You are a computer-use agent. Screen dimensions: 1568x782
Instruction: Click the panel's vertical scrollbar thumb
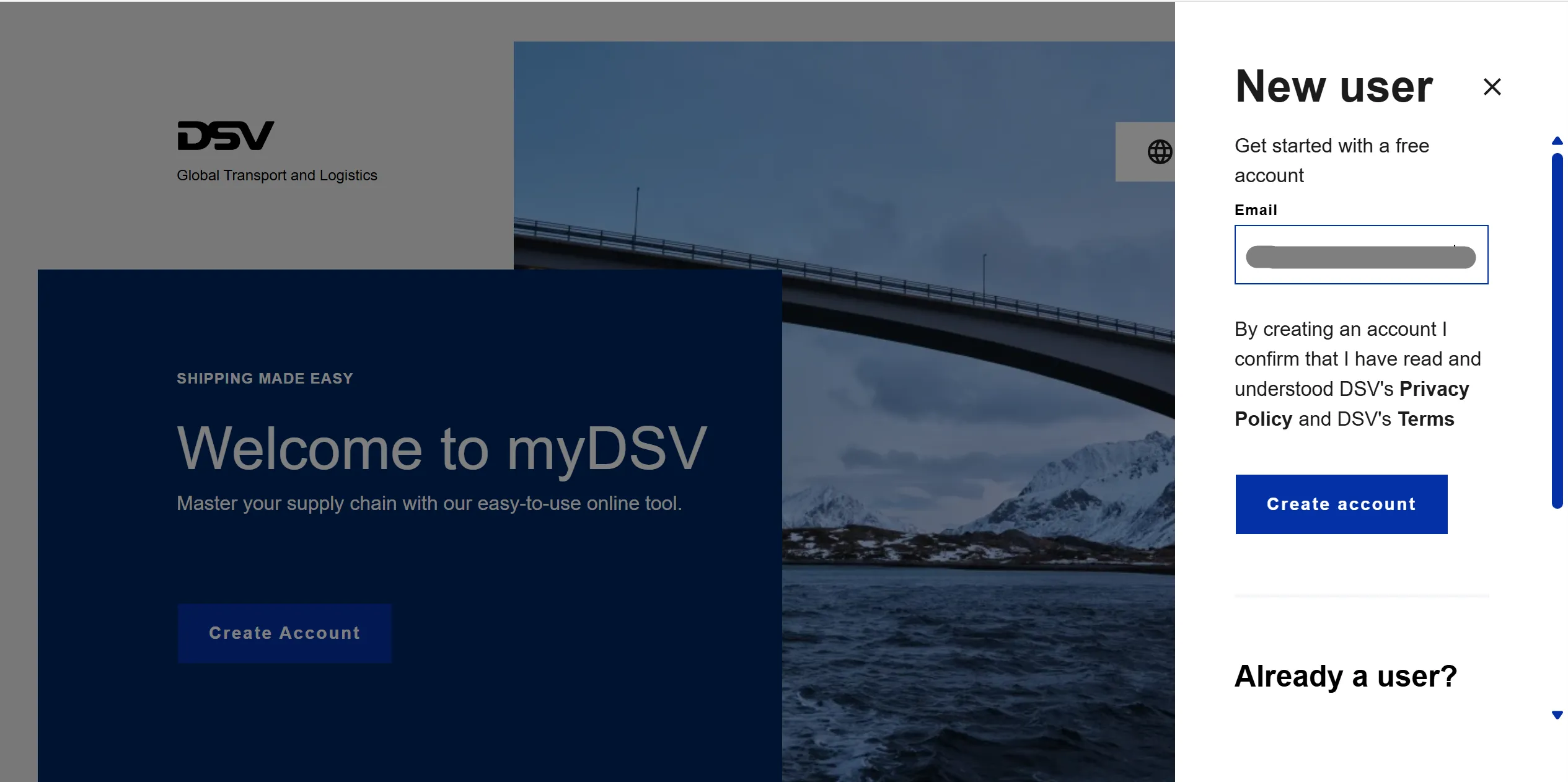click(1557, 332)
